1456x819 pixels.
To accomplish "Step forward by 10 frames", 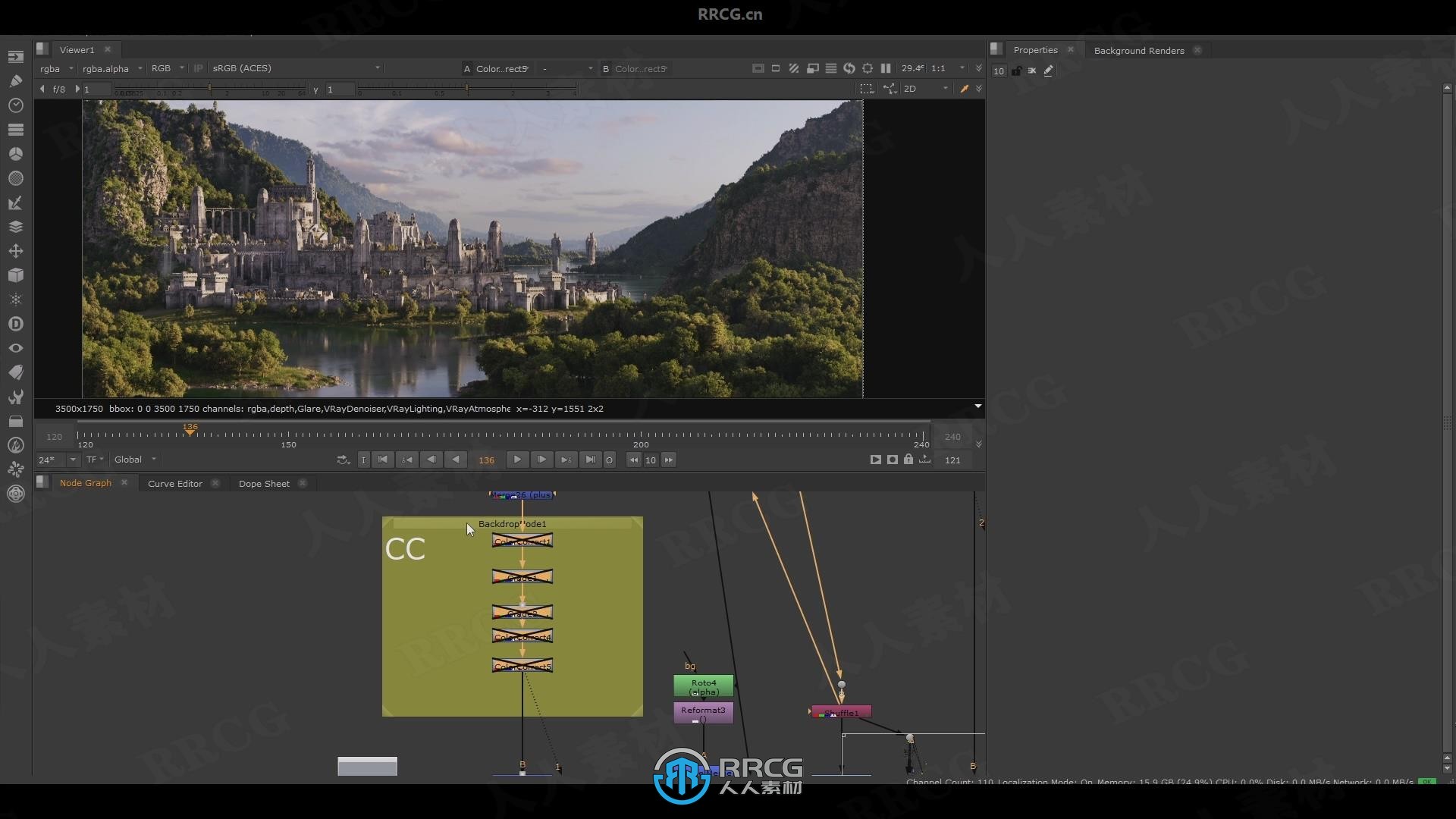I will [669, 460].
